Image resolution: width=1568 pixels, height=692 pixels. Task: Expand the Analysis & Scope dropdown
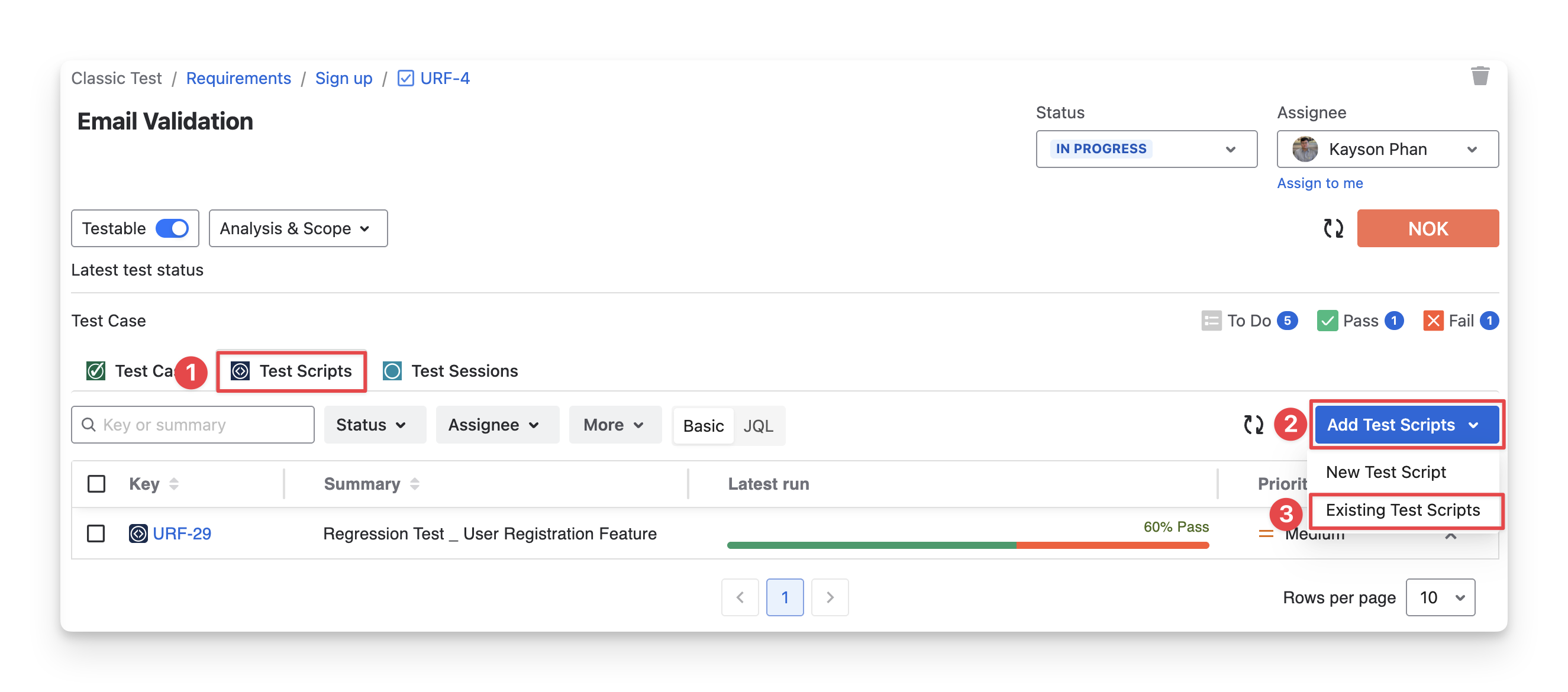coord(298,228)
